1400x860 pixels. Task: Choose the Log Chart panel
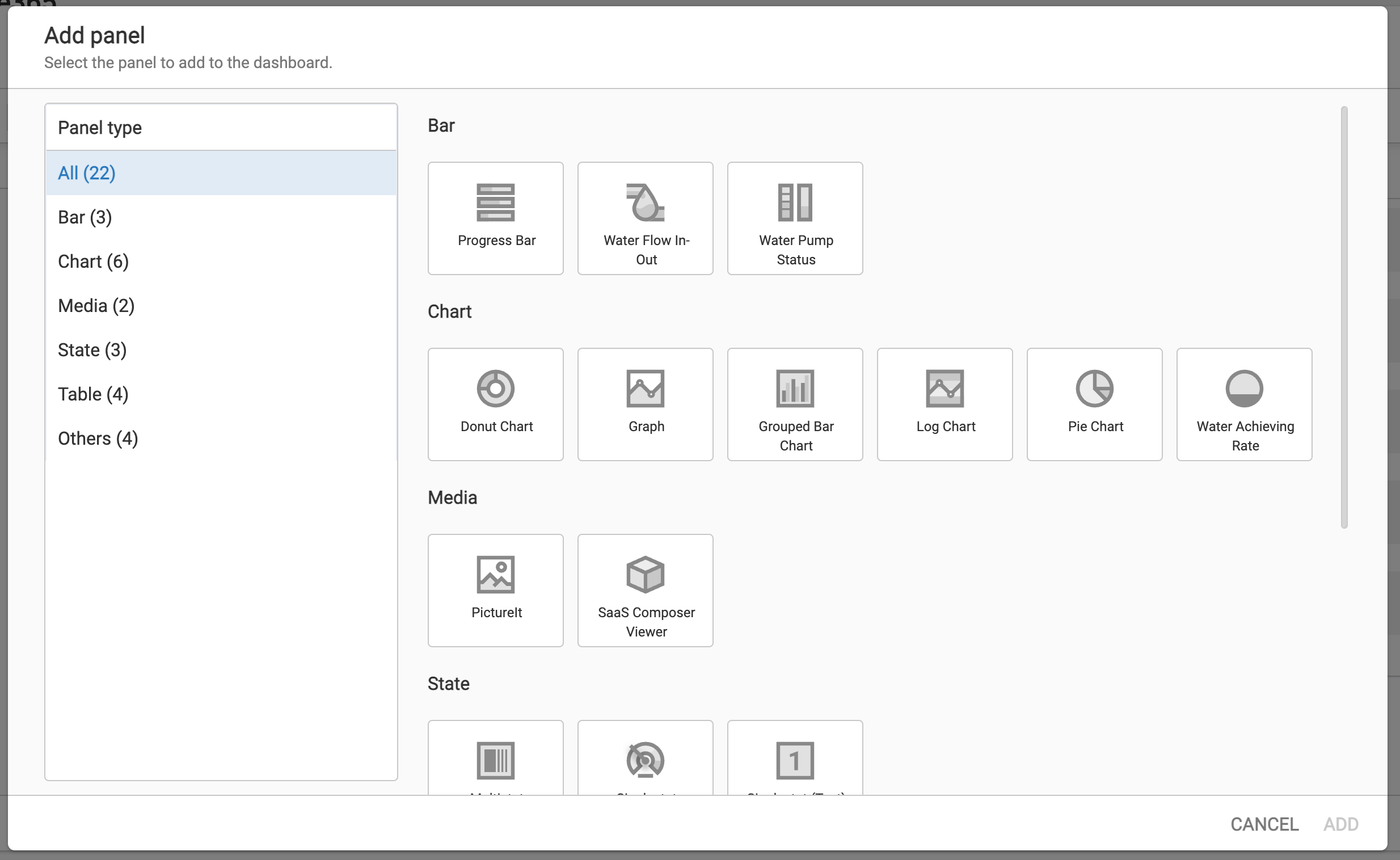(944, 404)
